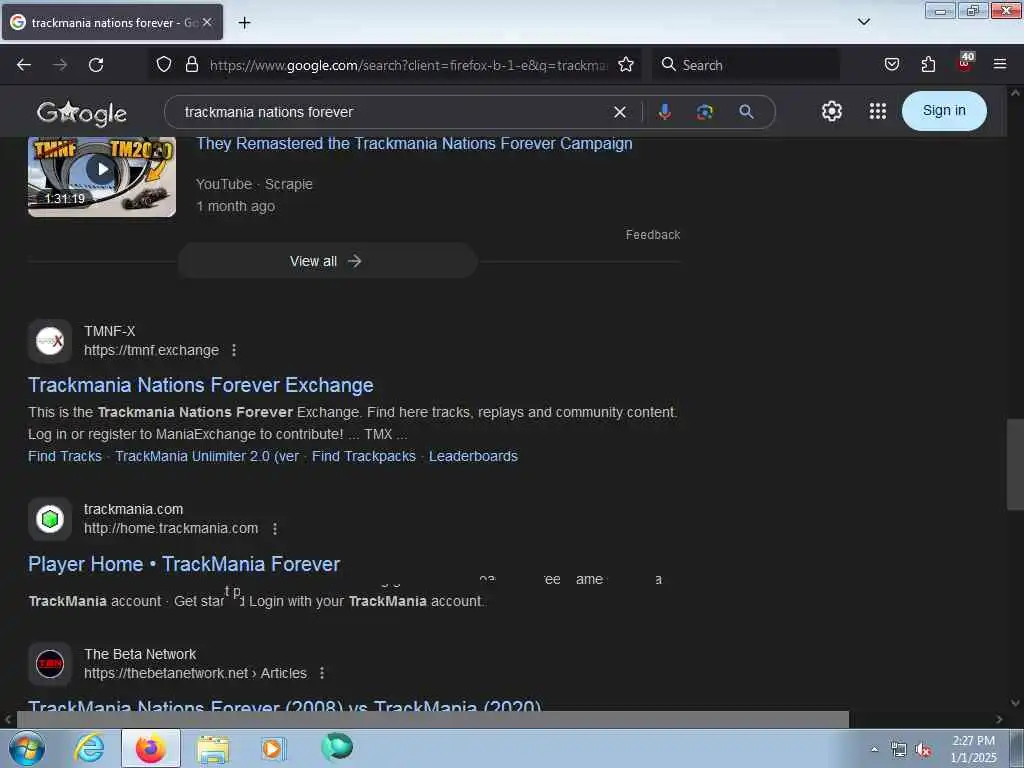Viewport: 1024px width, 768px height.
Task: Click the address bar URL
Action: click(x=408, y=65)
